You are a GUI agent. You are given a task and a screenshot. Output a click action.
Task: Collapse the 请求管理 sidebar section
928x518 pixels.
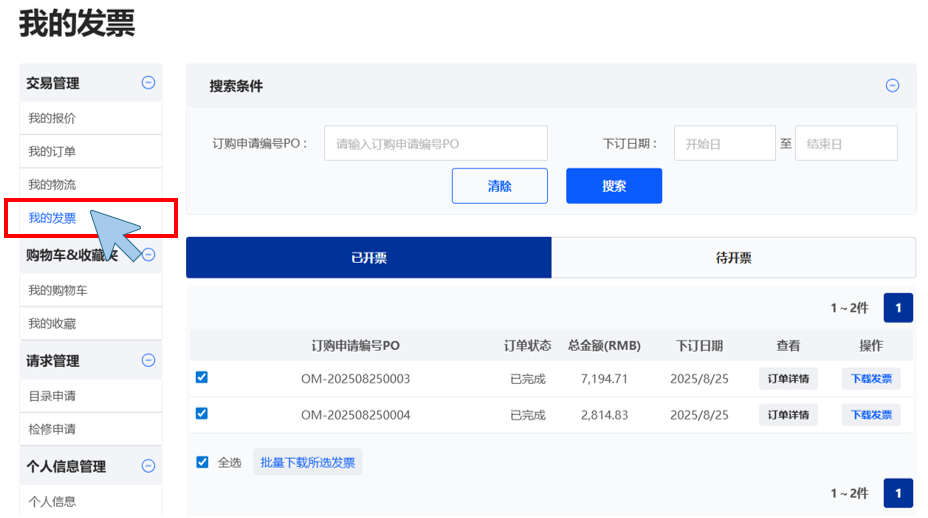(148, 360)
